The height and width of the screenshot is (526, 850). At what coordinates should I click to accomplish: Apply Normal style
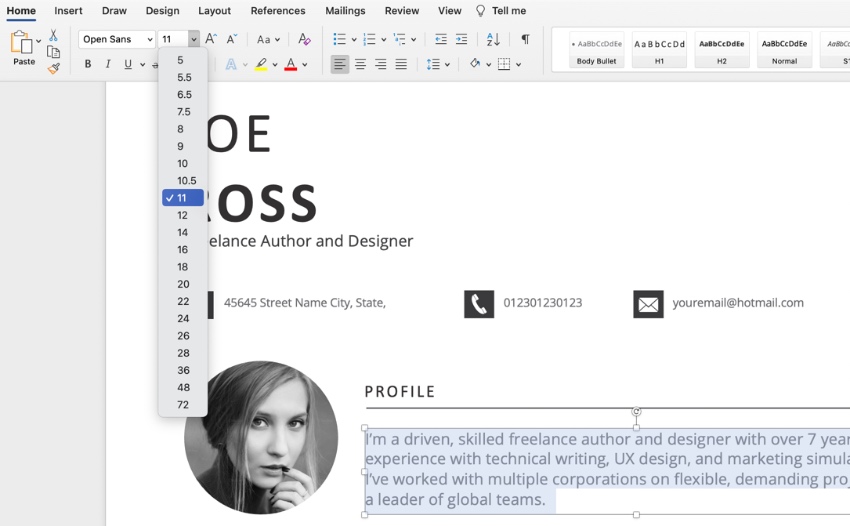pyautogui.click(x=784, y=50)
